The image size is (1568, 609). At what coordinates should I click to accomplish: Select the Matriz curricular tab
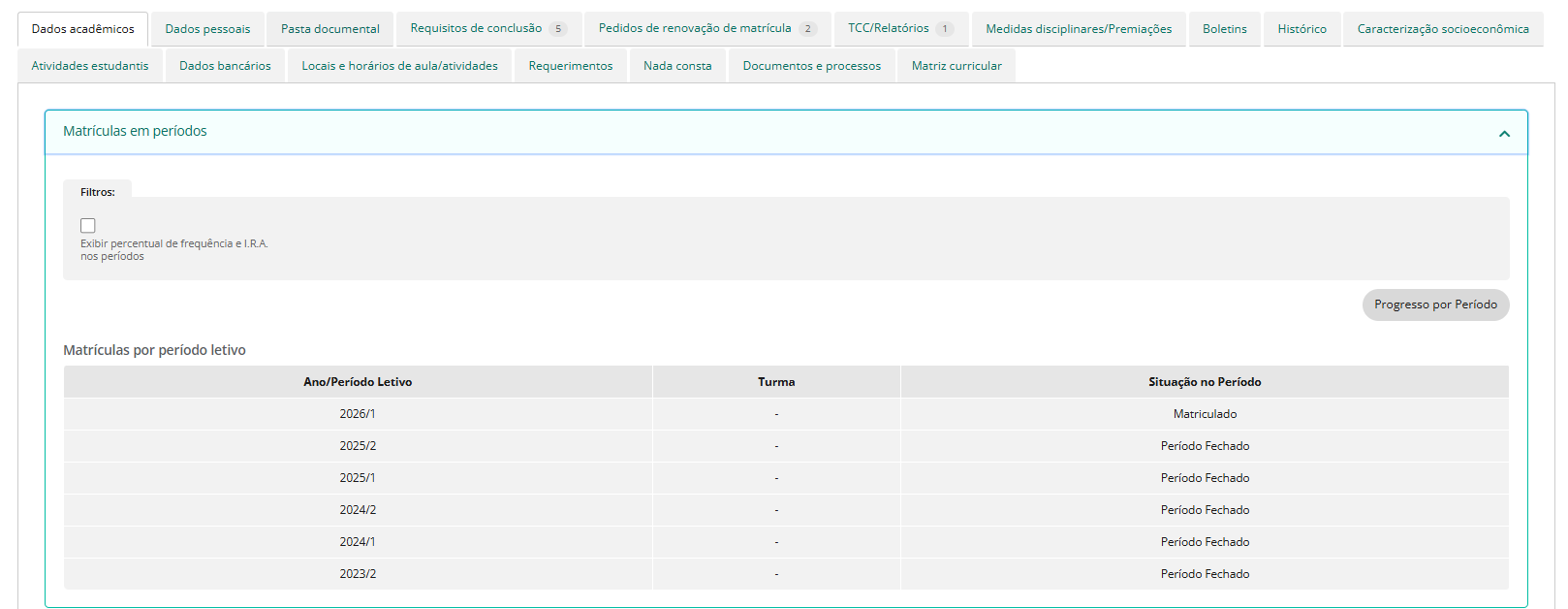coord(956,66)
